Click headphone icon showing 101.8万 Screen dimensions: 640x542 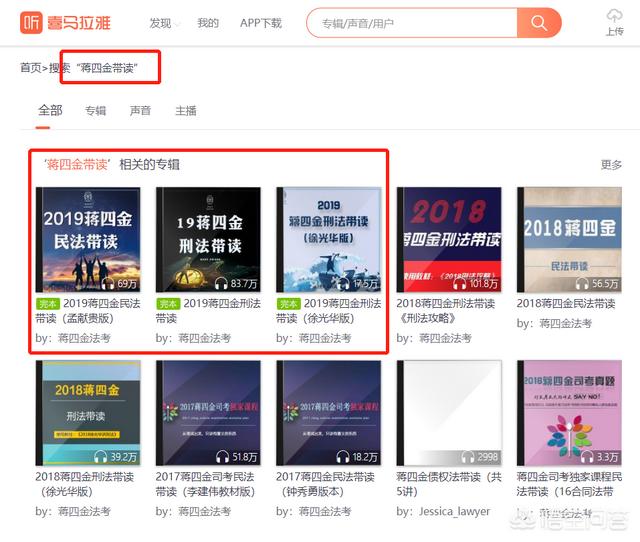(x=460, y=283)
